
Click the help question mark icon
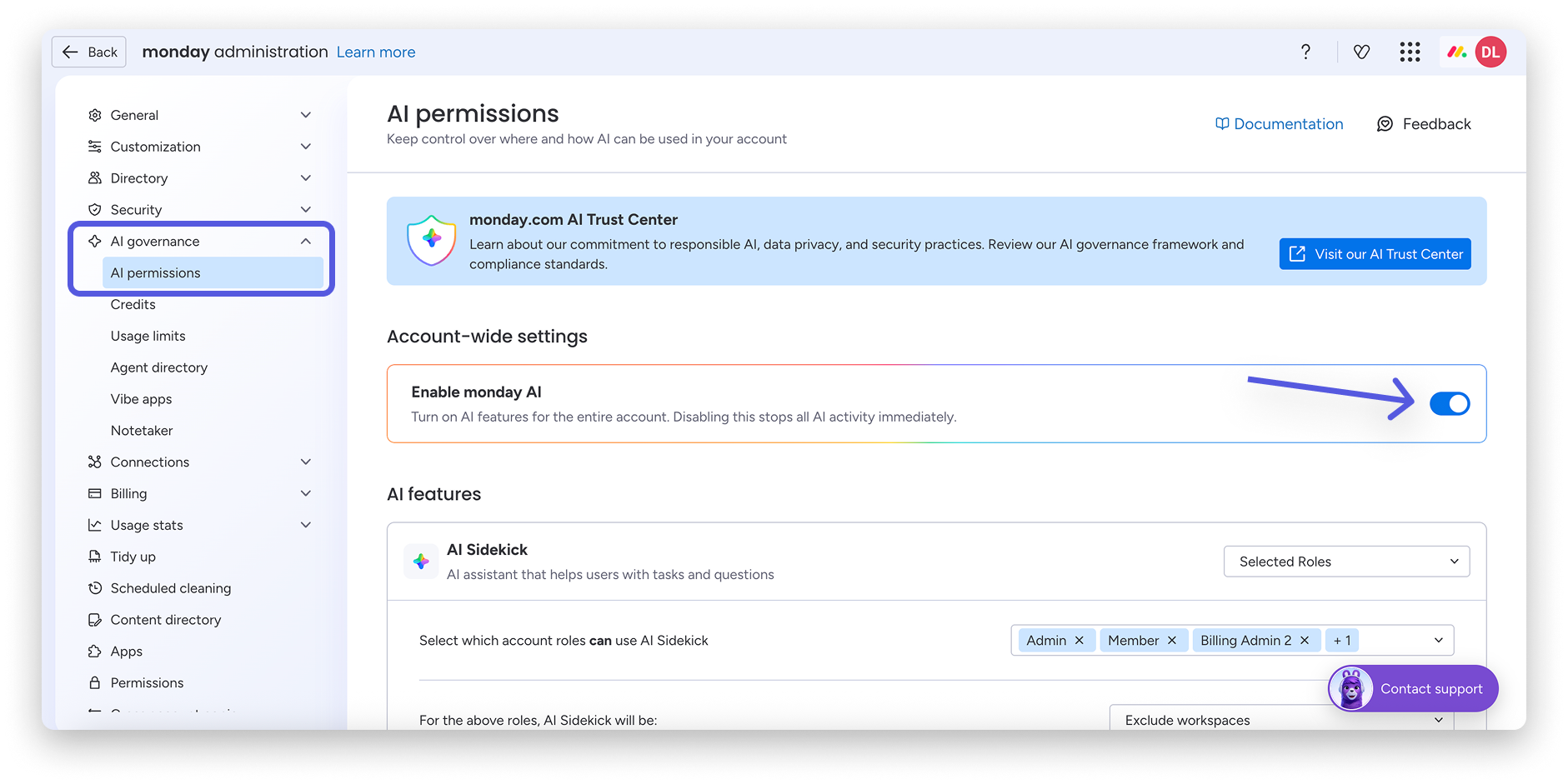[x=1305, y=52]
